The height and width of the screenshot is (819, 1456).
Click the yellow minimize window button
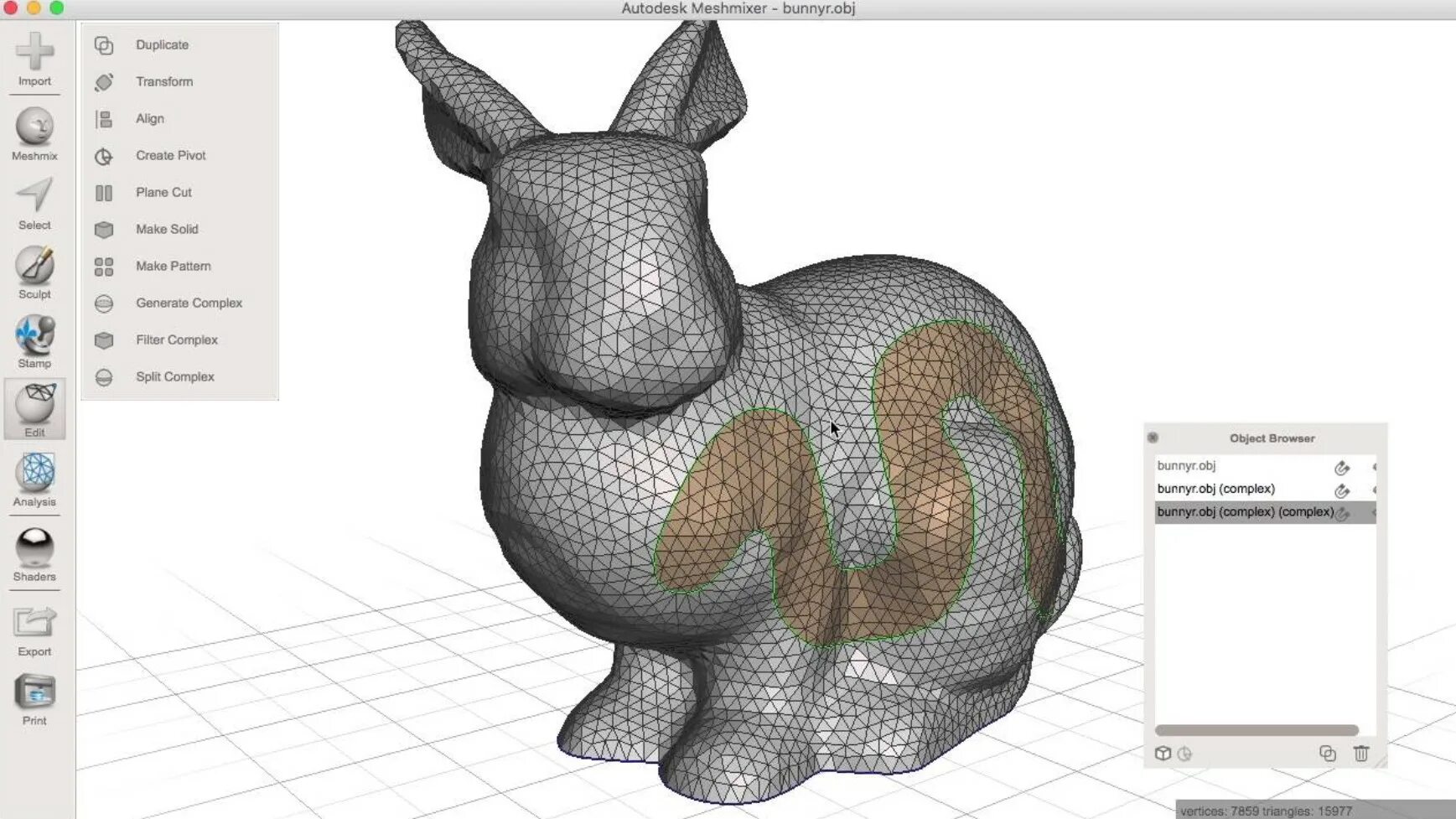(34, 8)
